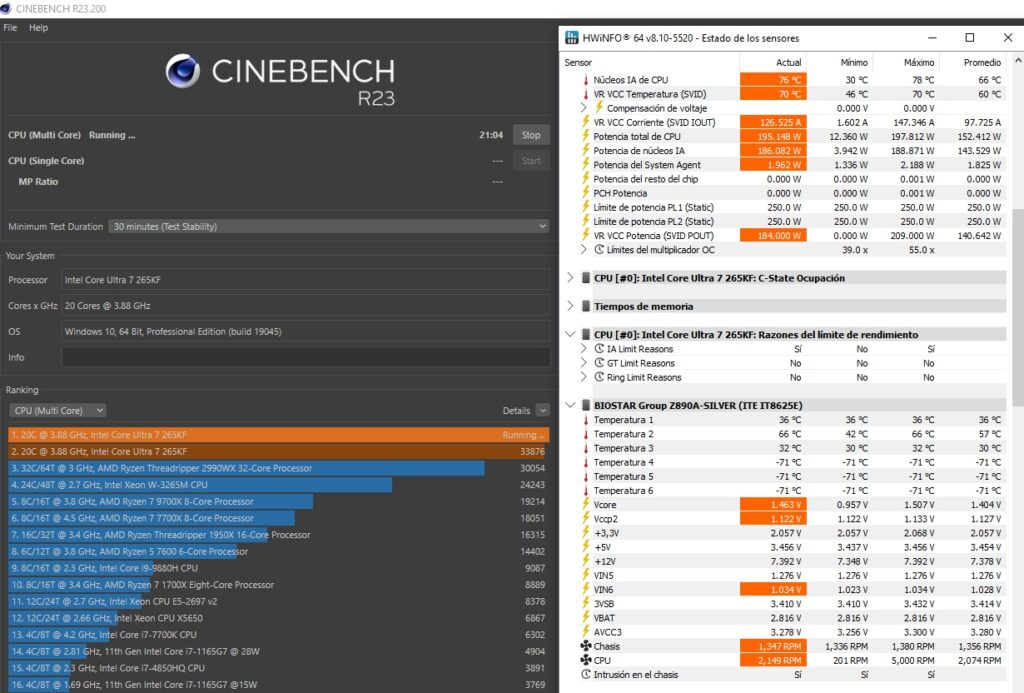
Task: Expand Compensación de voltaje row
Action: (584, 108)
